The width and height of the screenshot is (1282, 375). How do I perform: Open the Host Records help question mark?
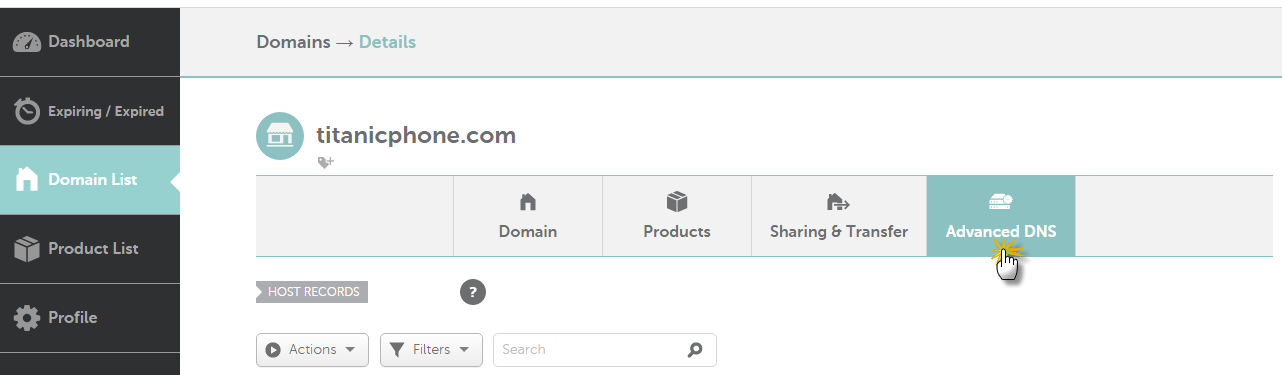(473, 292)
